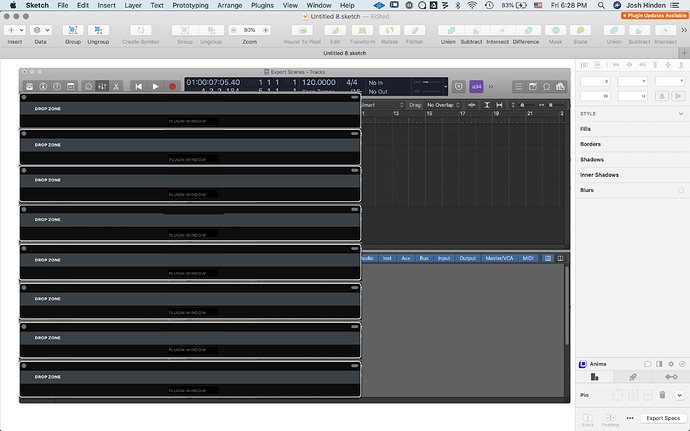
Task: Click the Rotate tool icon
Action: [389, 30]
